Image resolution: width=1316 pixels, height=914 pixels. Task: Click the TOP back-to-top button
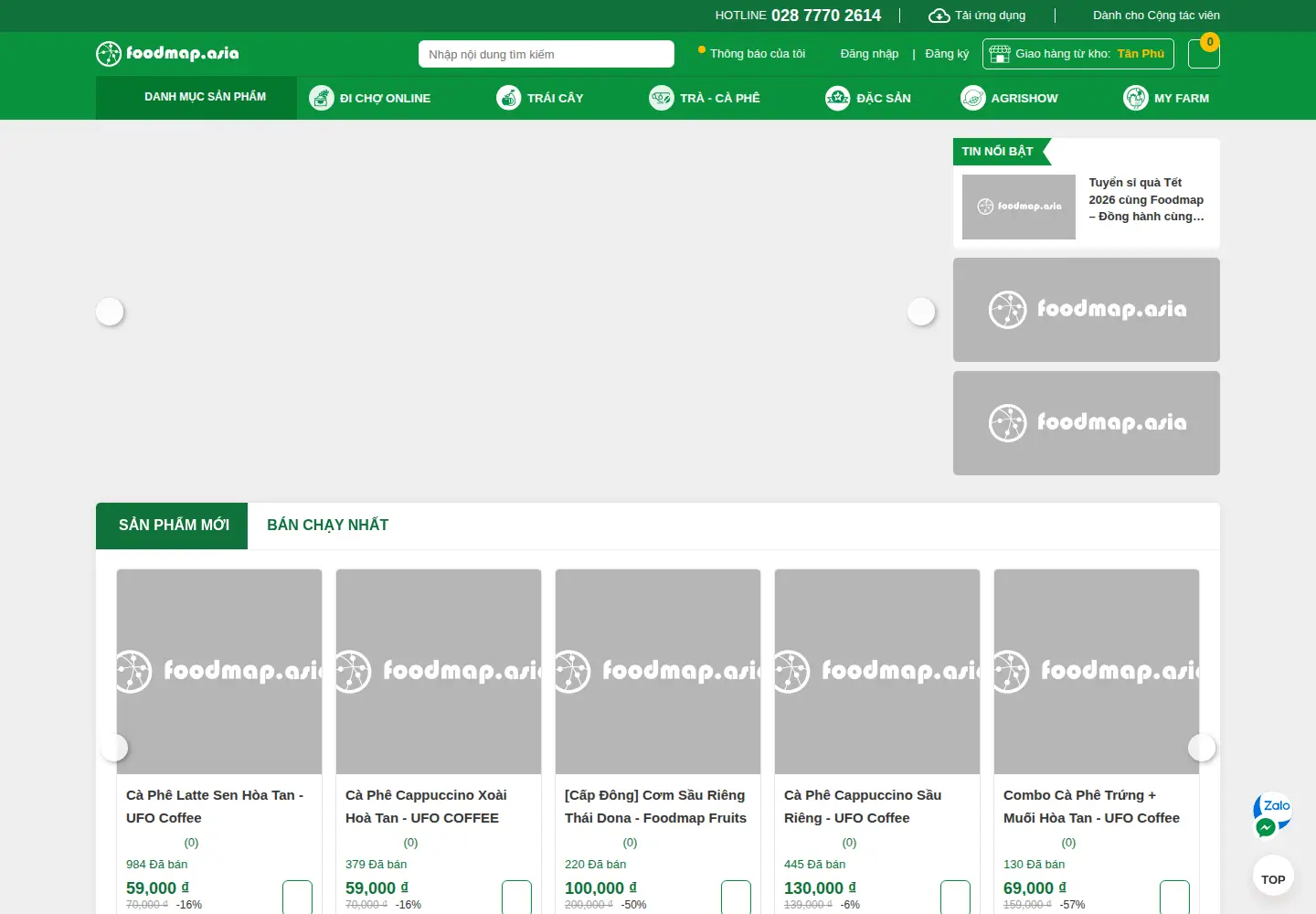[1273, 877]
